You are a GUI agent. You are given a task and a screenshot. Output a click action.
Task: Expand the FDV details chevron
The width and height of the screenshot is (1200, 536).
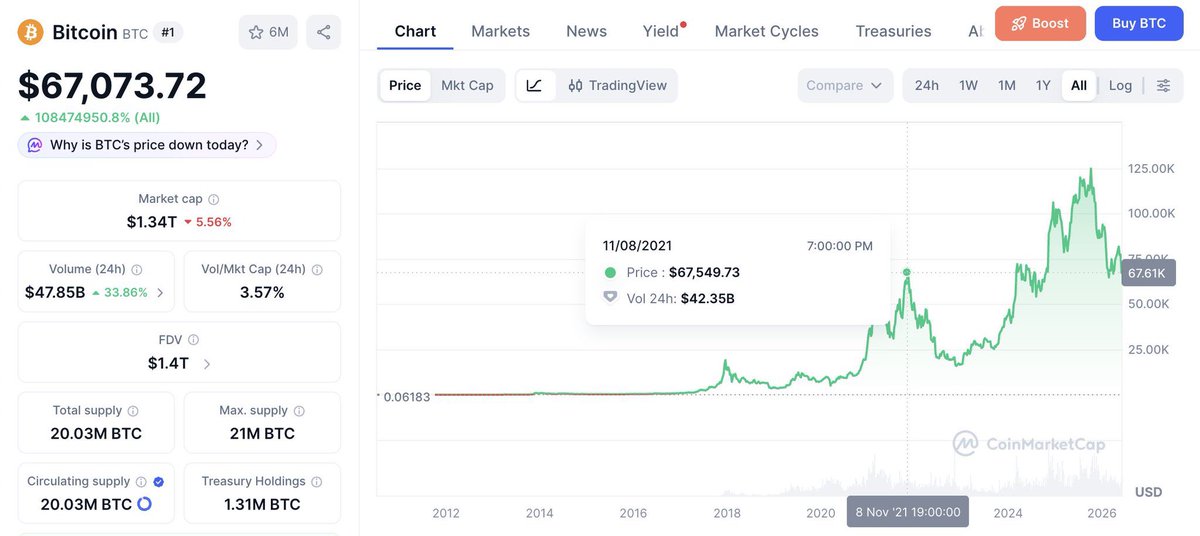(207, 364)
